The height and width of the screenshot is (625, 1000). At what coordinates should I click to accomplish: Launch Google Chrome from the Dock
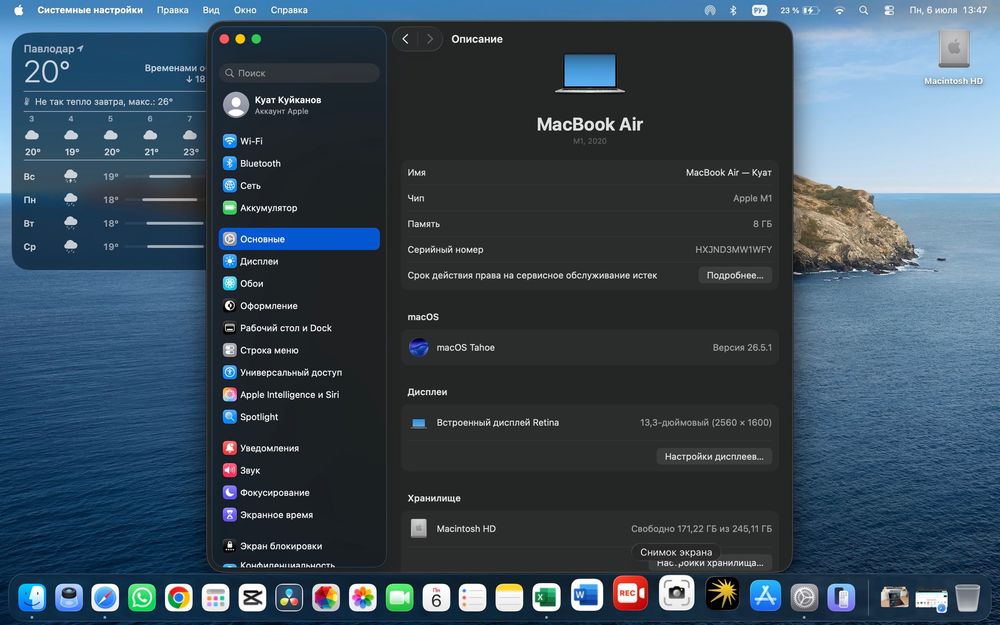tap(179, 598)
